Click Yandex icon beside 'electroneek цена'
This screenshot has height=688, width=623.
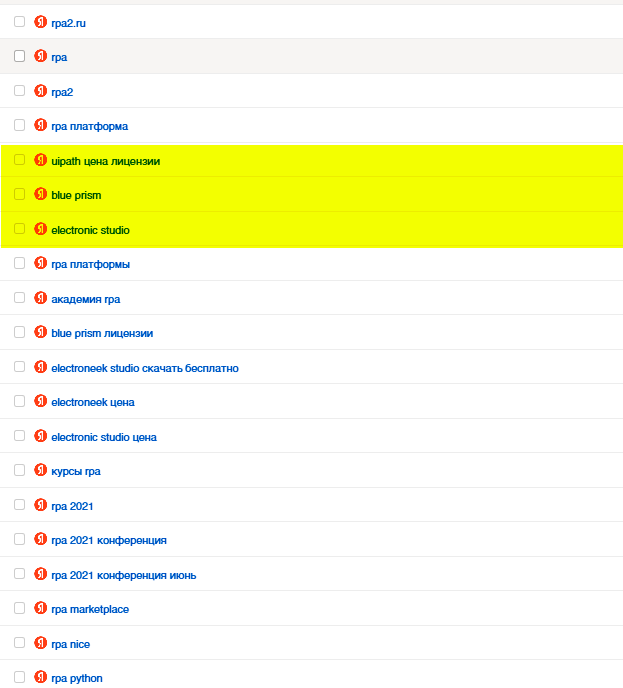(x=40, y=401)
